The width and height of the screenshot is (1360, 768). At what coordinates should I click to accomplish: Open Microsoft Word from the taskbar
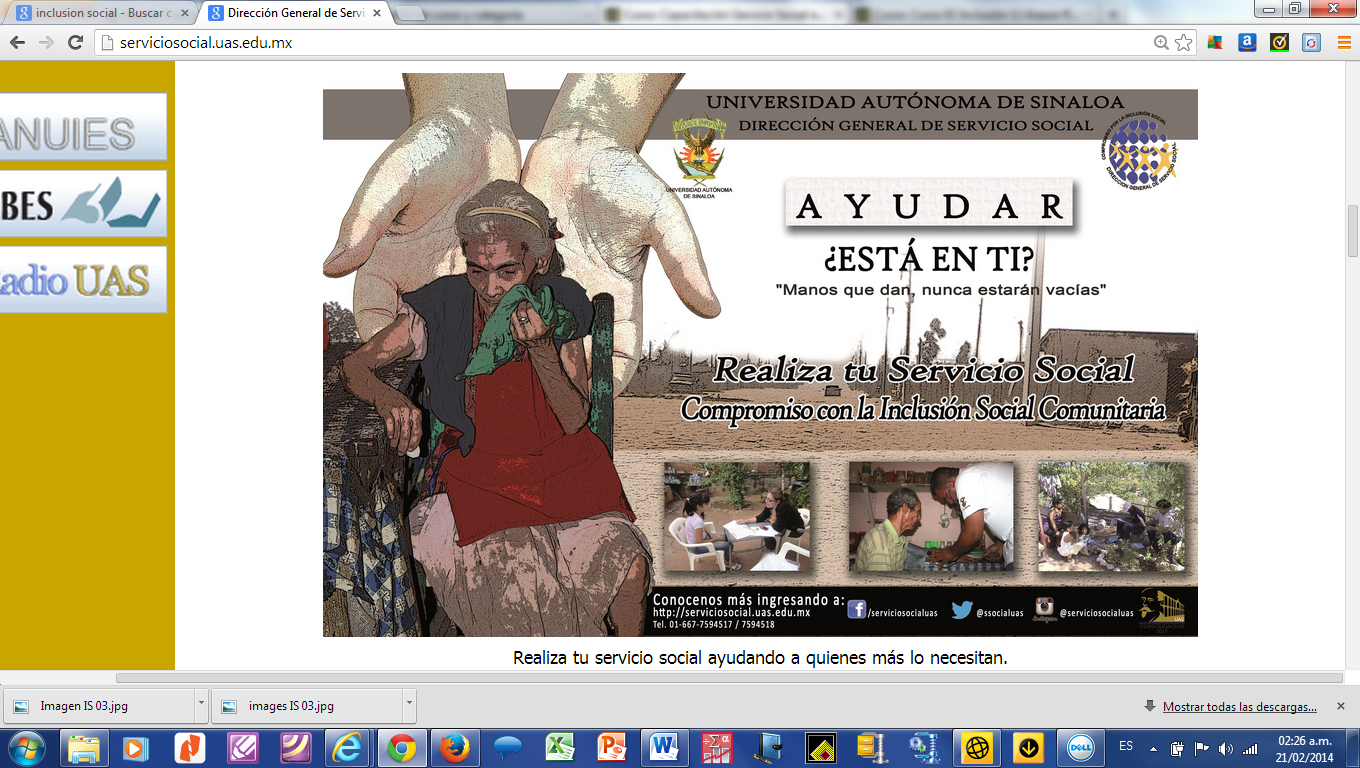point(662,748)
